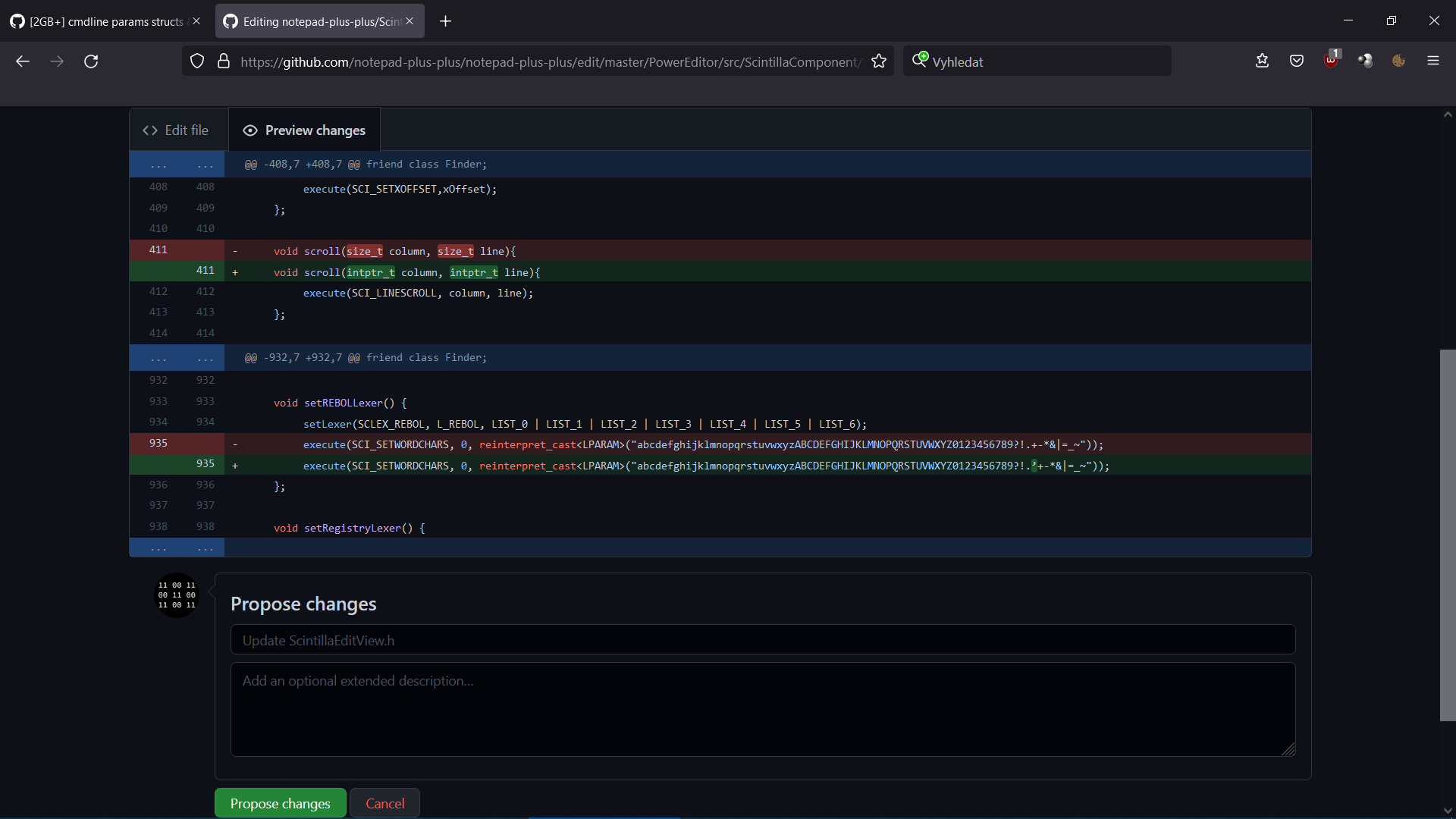Screen dimensions: 1456x819
Task: Click the Update ScintillaEditView.h commit title field
Action: coord(762,639)
